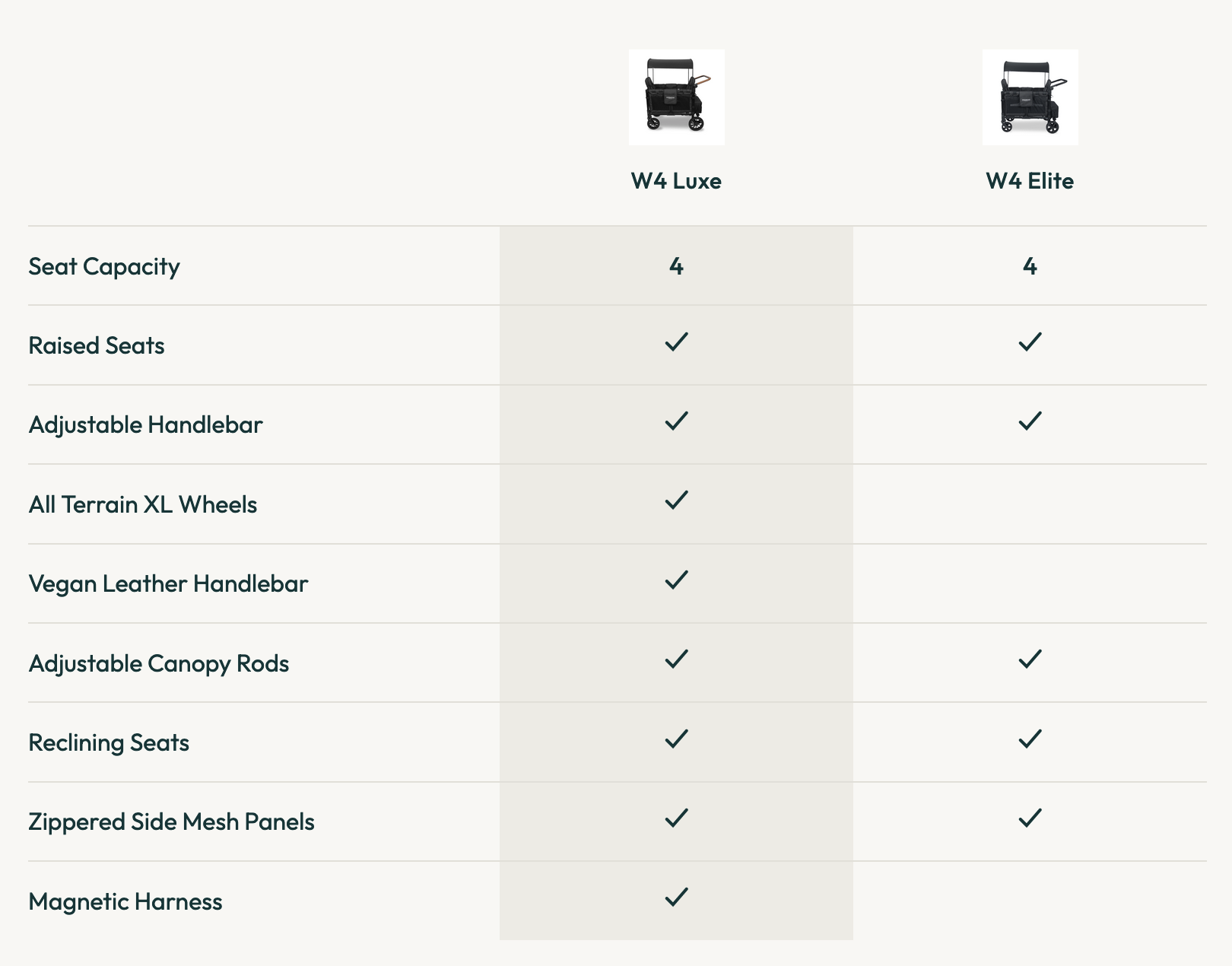Click W4 Elite Adjustable Handlebar checkmark
This screenshot has width=1232, height=966.
point(1030,421)
